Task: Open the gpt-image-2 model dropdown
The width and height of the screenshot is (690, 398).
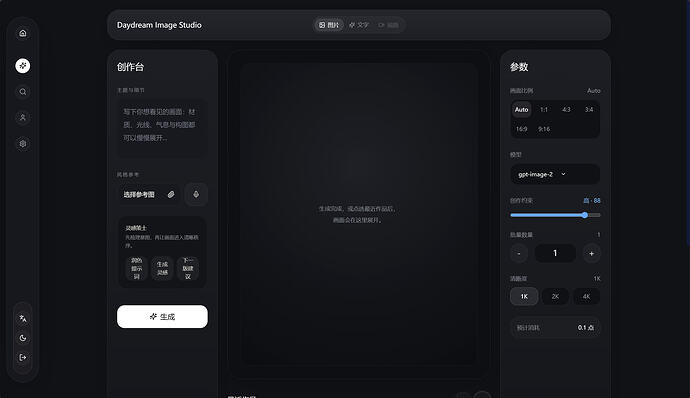Action: 555,174
